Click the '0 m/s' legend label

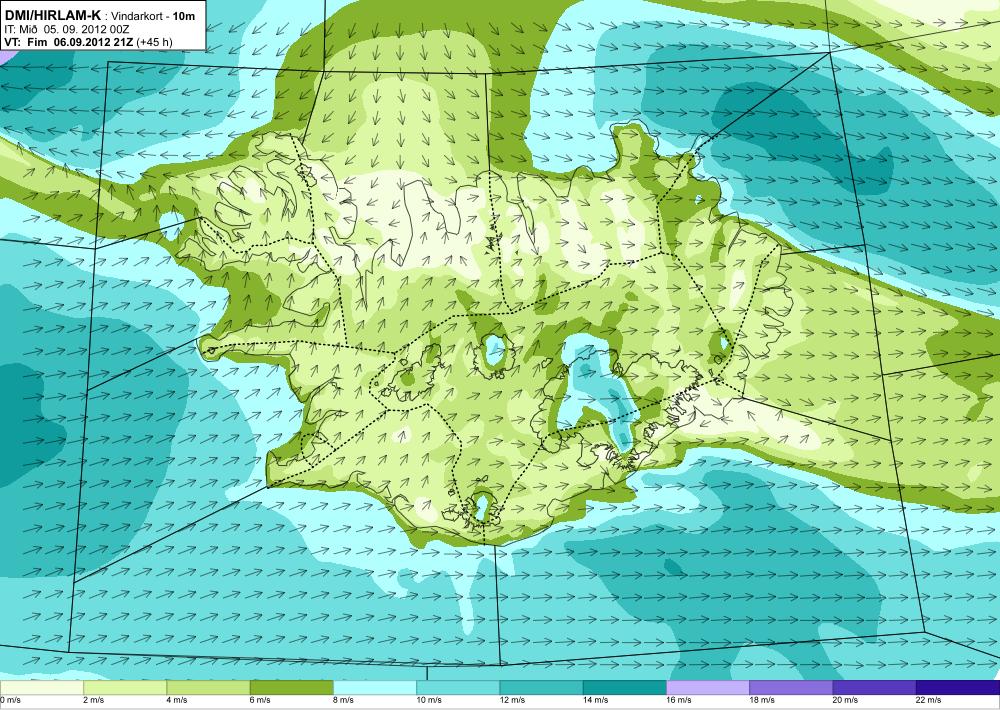click(10, 700)
